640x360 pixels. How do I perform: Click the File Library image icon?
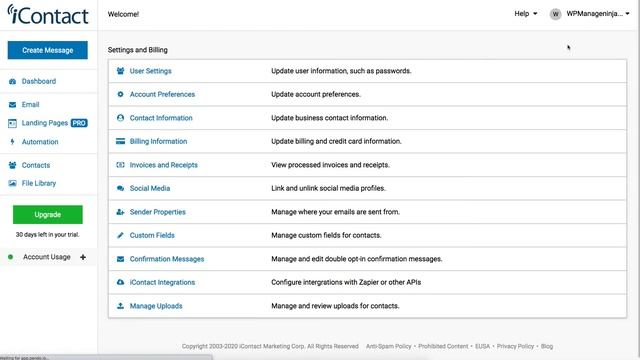pyautogui.click(x=12, y=184)
